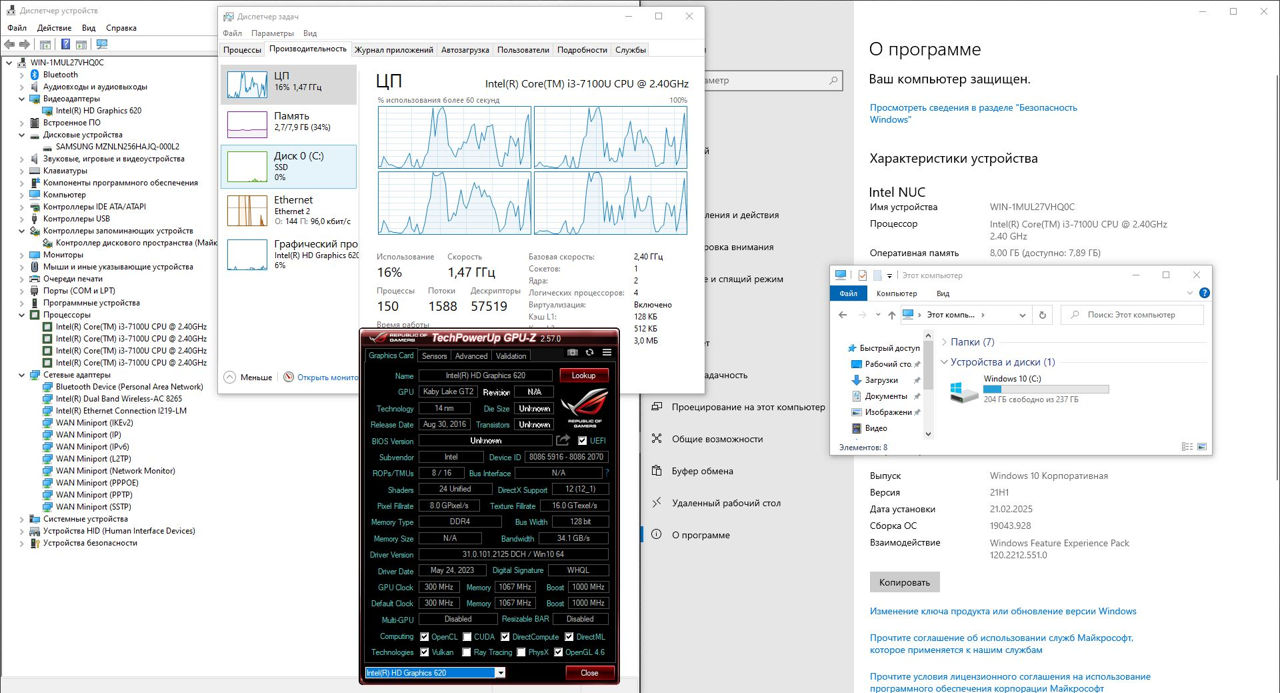Click the Settings clipboard (Буфер обмена) icon
1280x693 pixels.
[656, 471]
